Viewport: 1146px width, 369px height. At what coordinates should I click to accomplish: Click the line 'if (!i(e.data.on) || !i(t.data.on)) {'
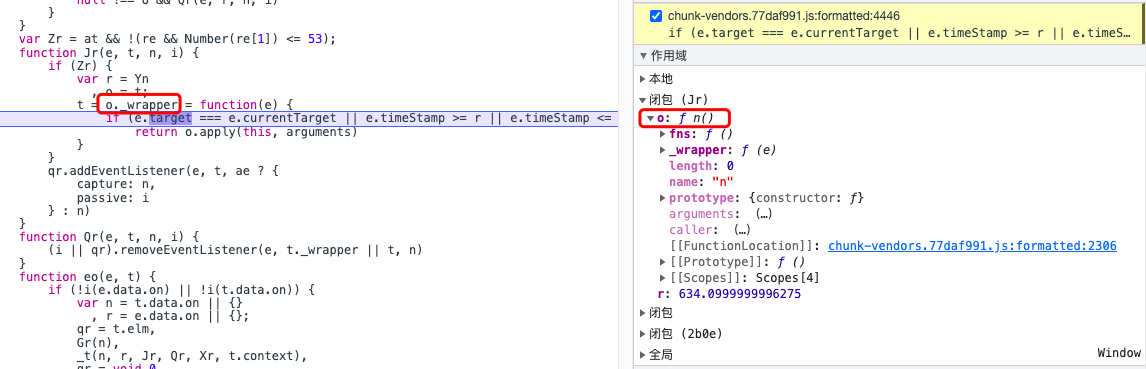pyautogui.click(x=181, y=289)
